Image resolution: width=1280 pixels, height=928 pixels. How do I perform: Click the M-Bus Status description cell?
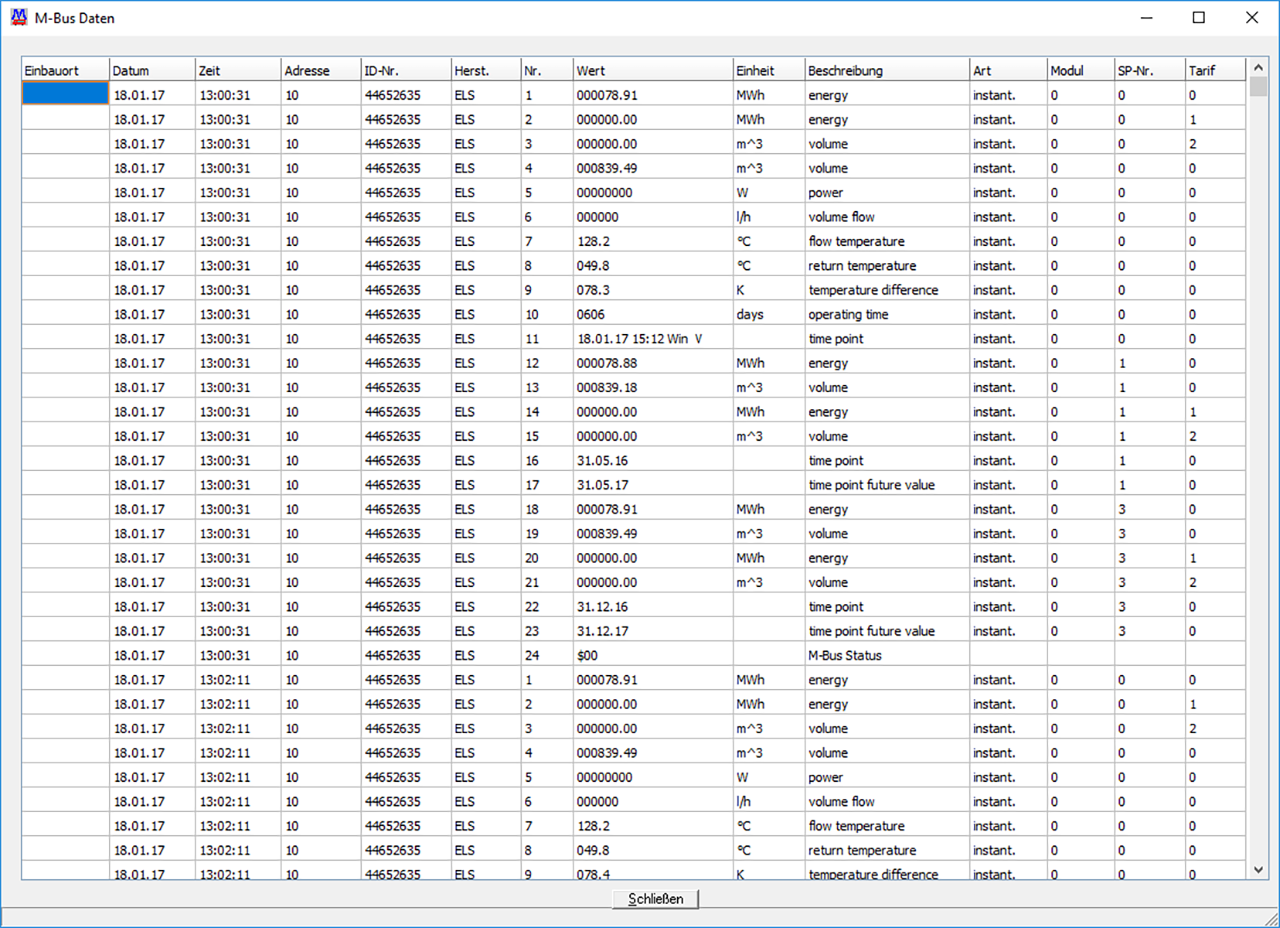886,656
